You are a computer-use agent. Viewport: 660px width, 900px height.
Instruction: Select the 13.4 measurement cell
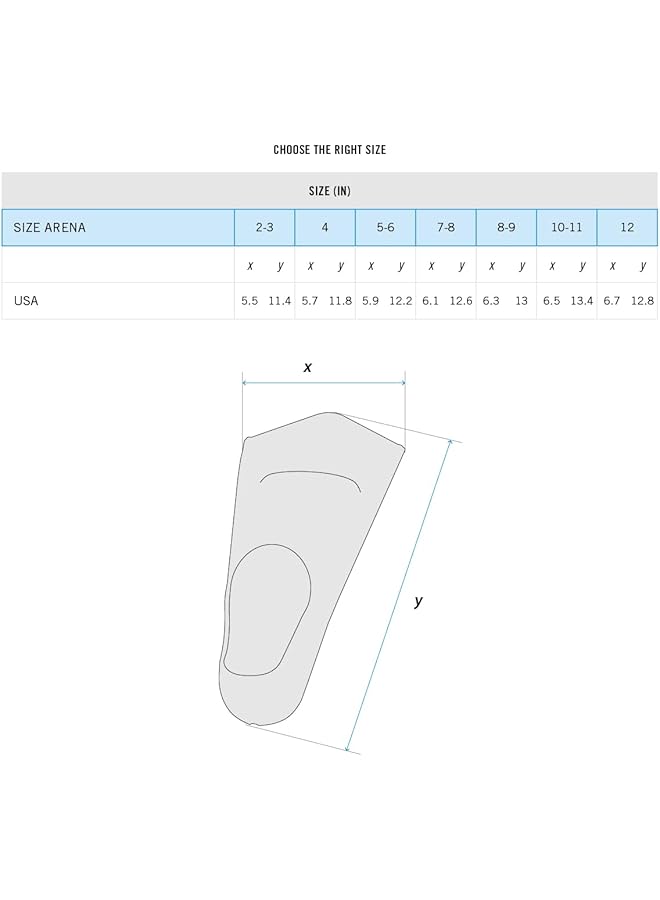[x=582, y=300]
